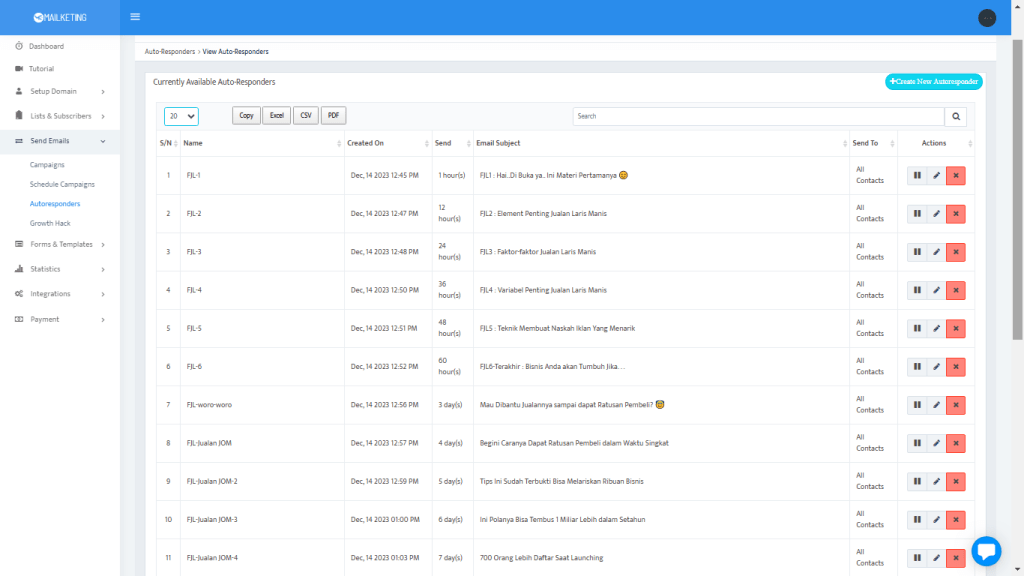Click the Mailketing logo
This screenshot has height=576, width=1024.
pyautogui.click(x=59, y=18)
